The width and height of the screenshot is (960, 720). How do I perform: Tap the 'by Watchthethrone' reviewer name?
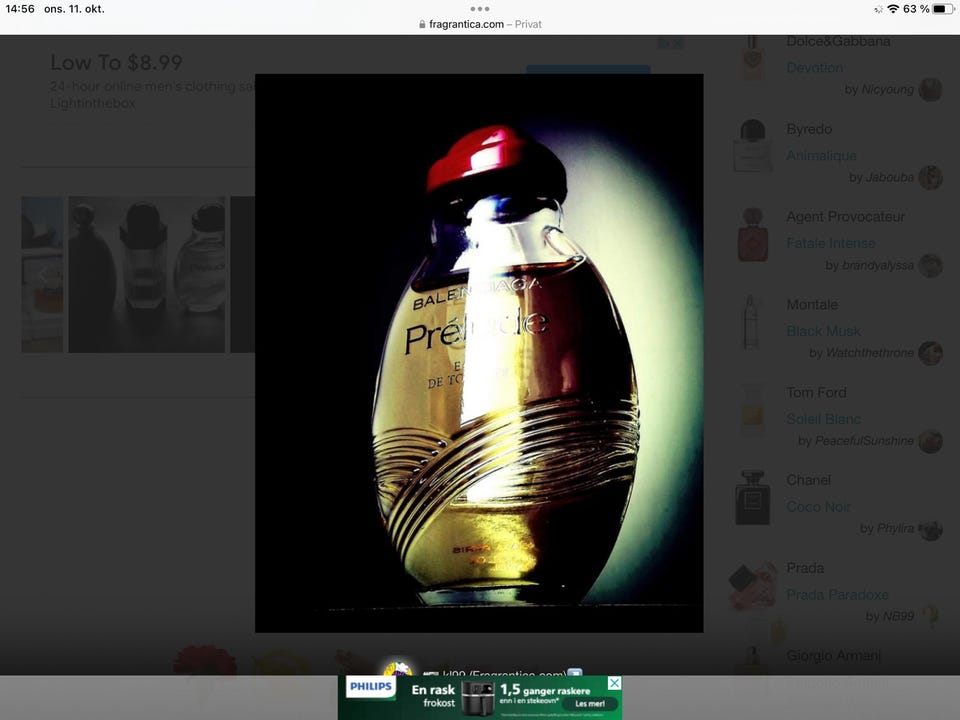(861, 353)
